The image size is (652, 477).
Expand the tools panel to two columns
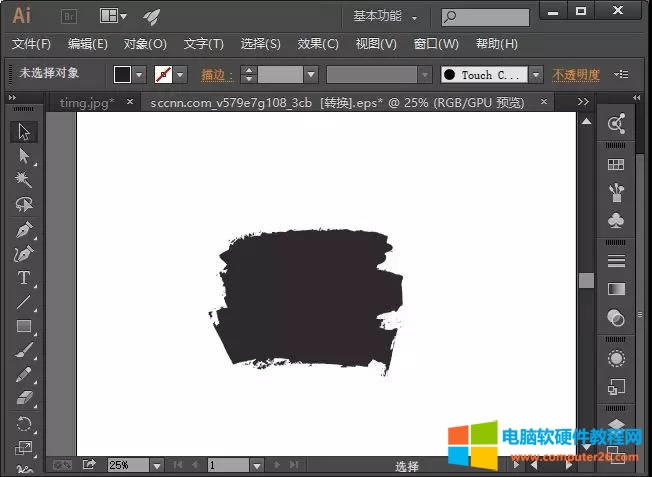(x=12, y=98)
